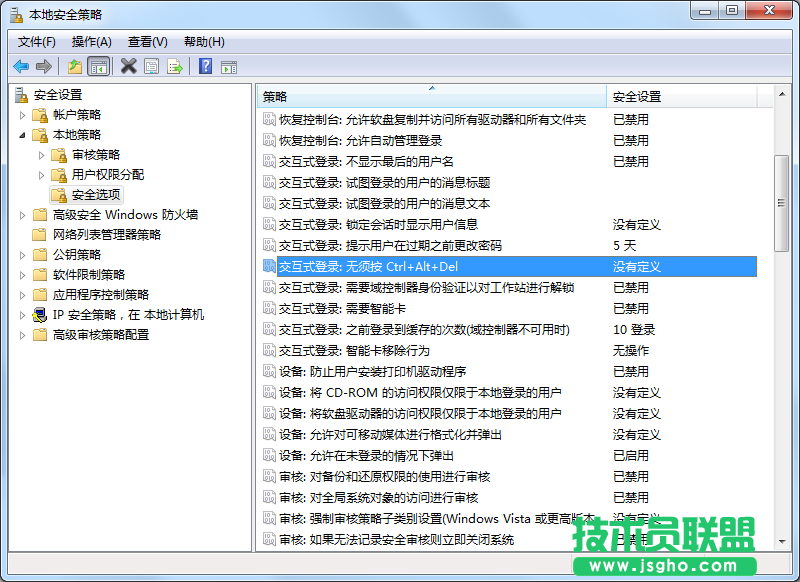Click the export list toolbar icon
The width and height of the screenshot is (800, 582).
pyautogui.click(x=175, y=66)
